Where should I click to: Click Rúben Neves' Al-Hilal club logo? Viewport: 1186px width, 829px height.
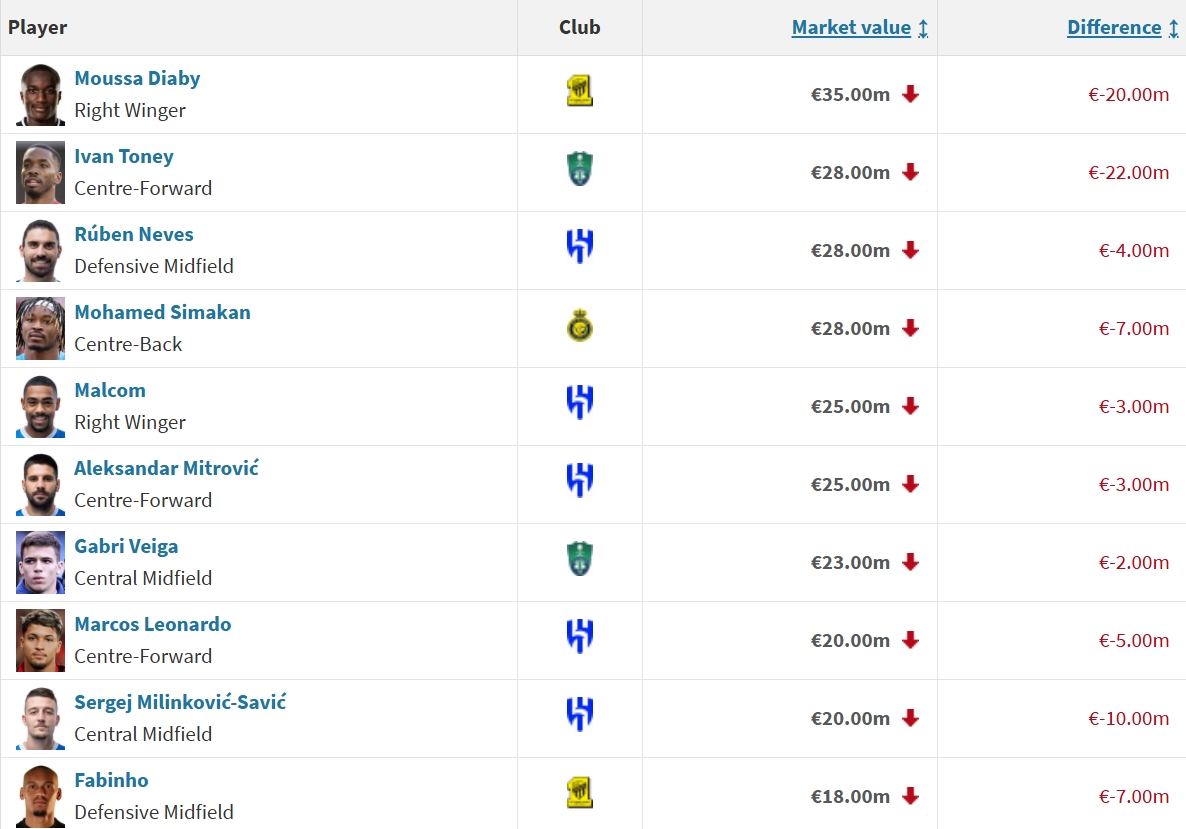(580, 246)
